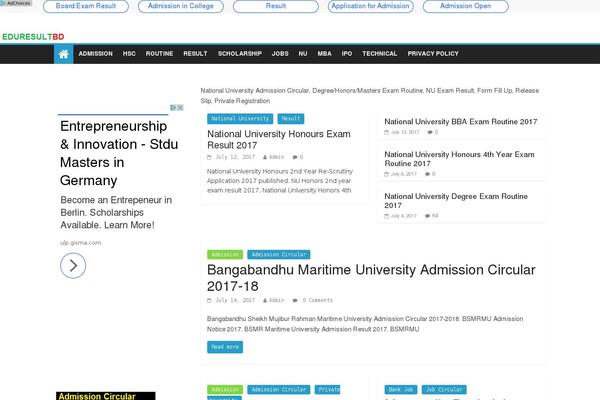The height and width of the screenshot is (400, 600).
Task: Click the bottom-row green Admission tag
Action: click(x=225, y=390)
